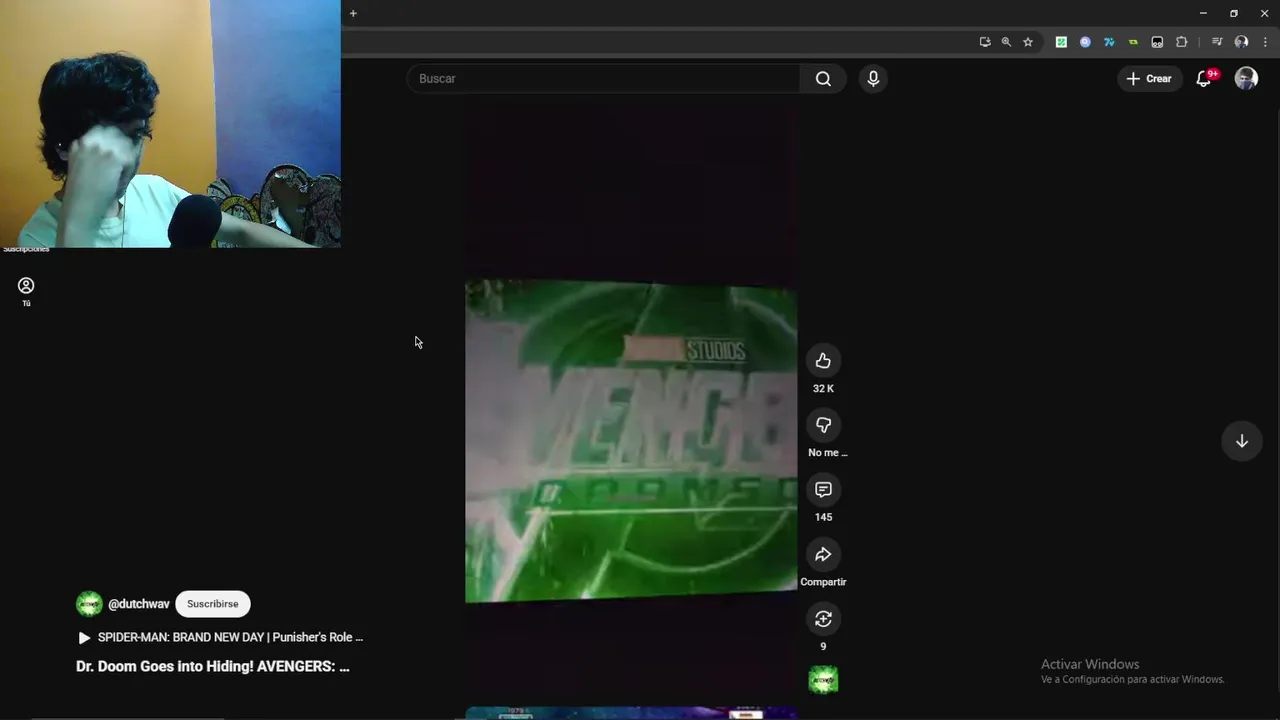The image size is (1280, 720).
Task: Open the comments showing 145
Action: 823,490
